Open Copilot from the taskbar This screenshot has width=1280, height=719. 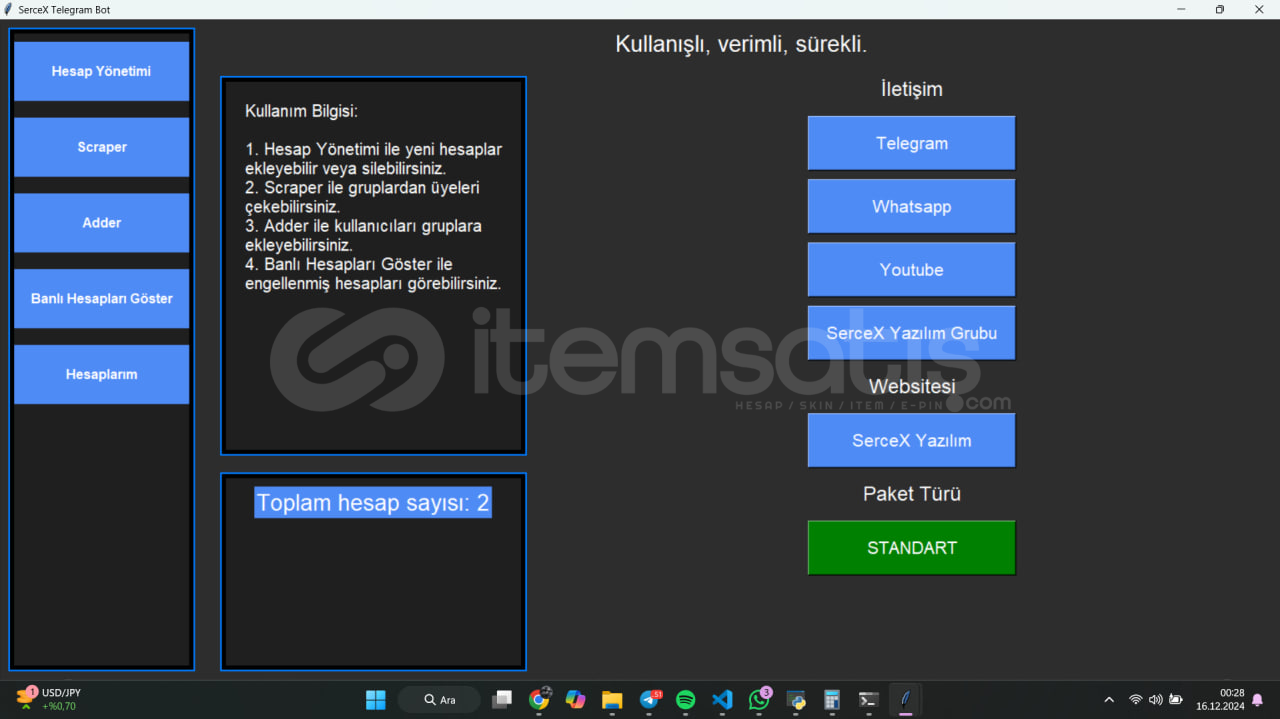click(x=575, y=700)
